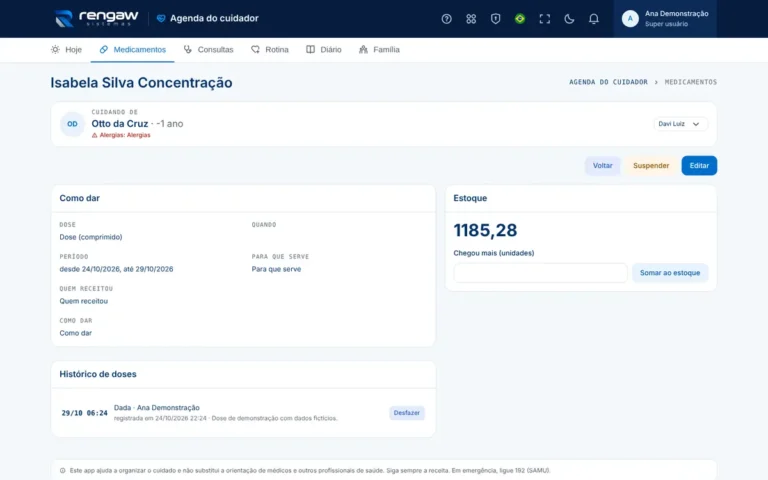Click Somar ao estoque button
The height and width of the screenshot is (480, 768).
click(670, 273)
